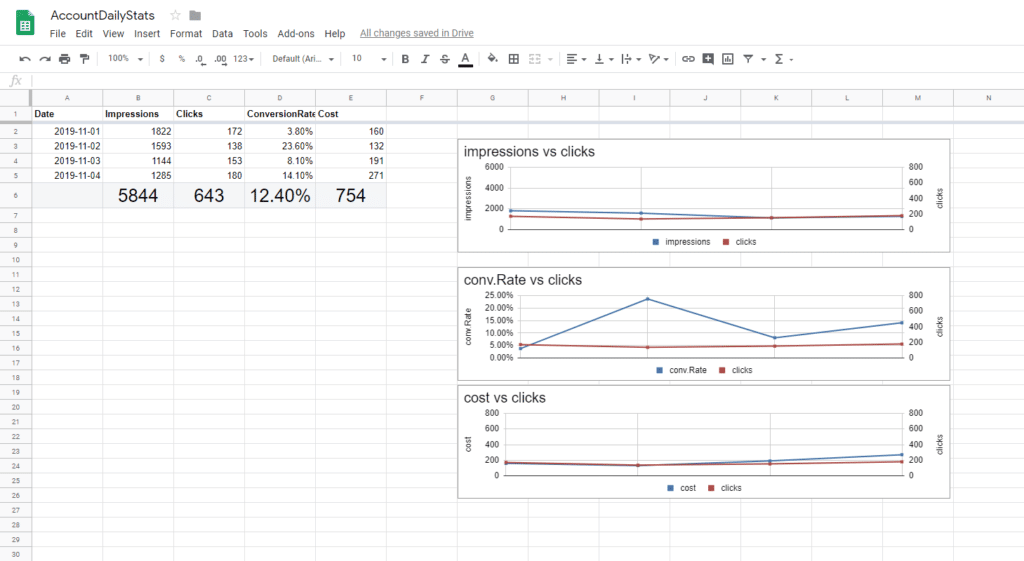Click the formula bar input
1024x561 pixels.
click(x=527, y=81)
